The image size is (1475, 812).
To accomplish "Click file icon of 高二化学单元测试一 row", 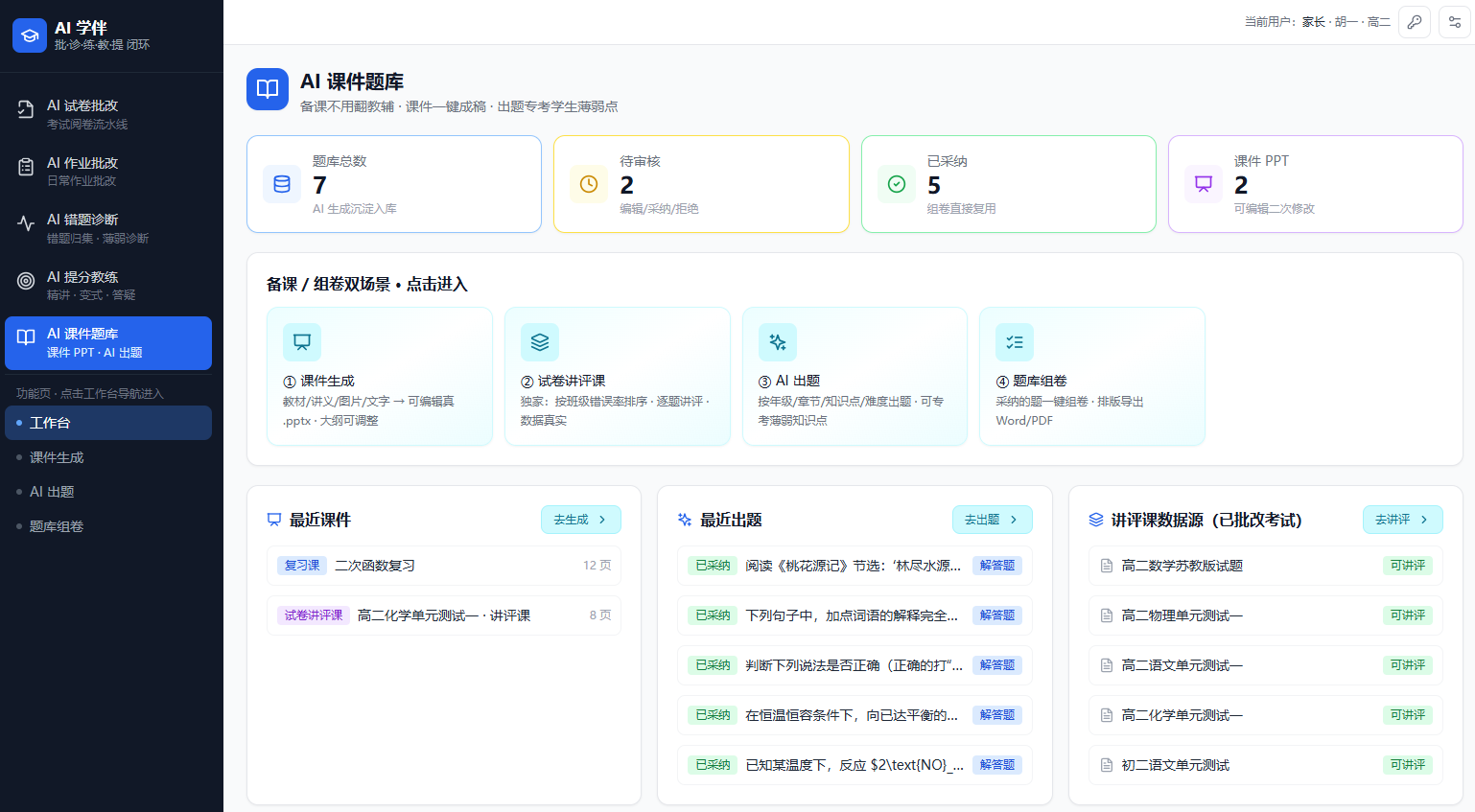I will (1107, 715).
